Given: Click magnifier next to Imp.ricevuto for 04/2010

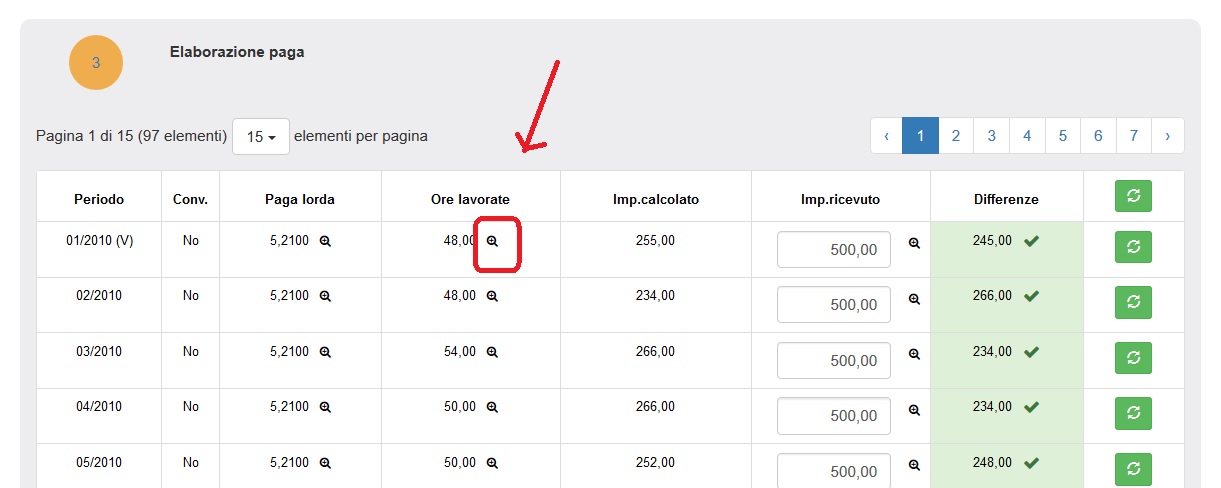Looking at the screenshot, I should point(914,410).
